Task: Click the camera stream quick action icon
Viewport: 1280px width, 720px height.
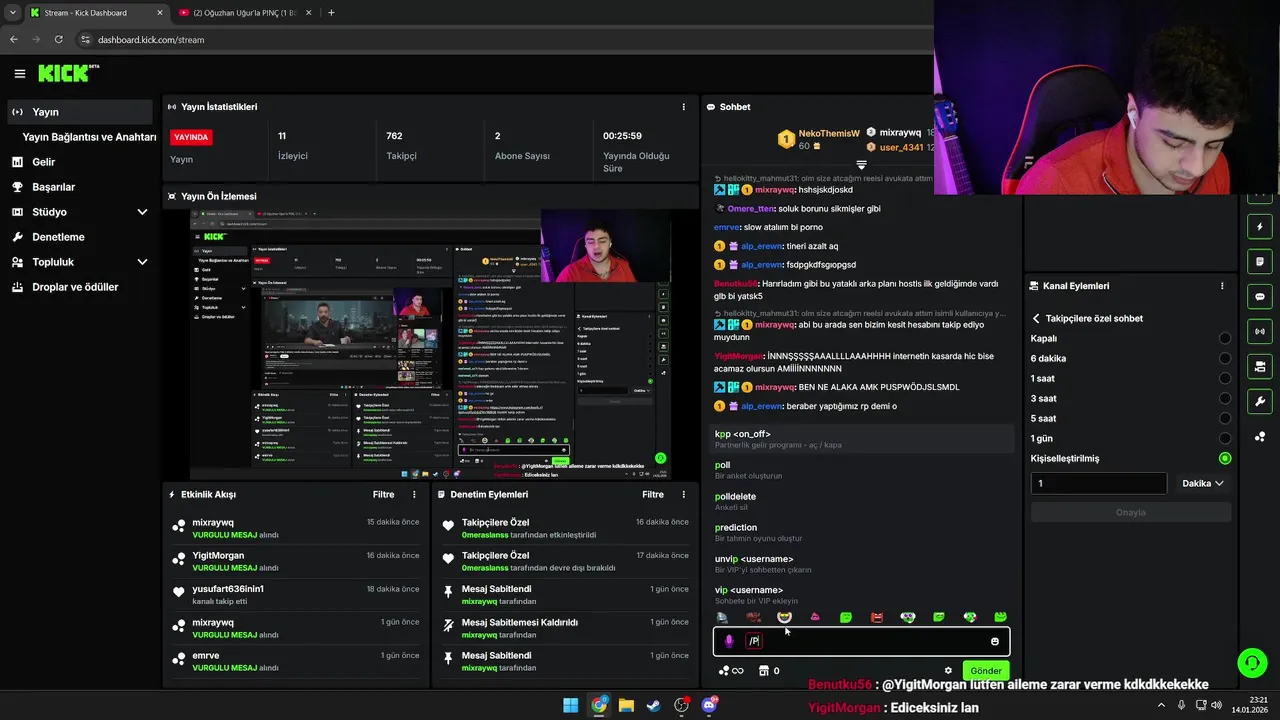Action: pos(1260,367)
